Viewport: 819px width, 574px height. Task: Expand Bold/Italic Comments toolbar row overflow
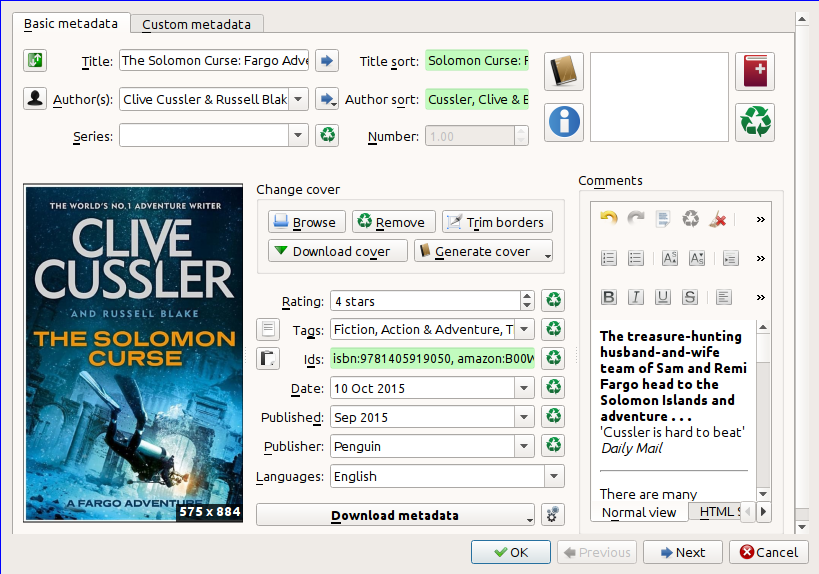point(760,297)
